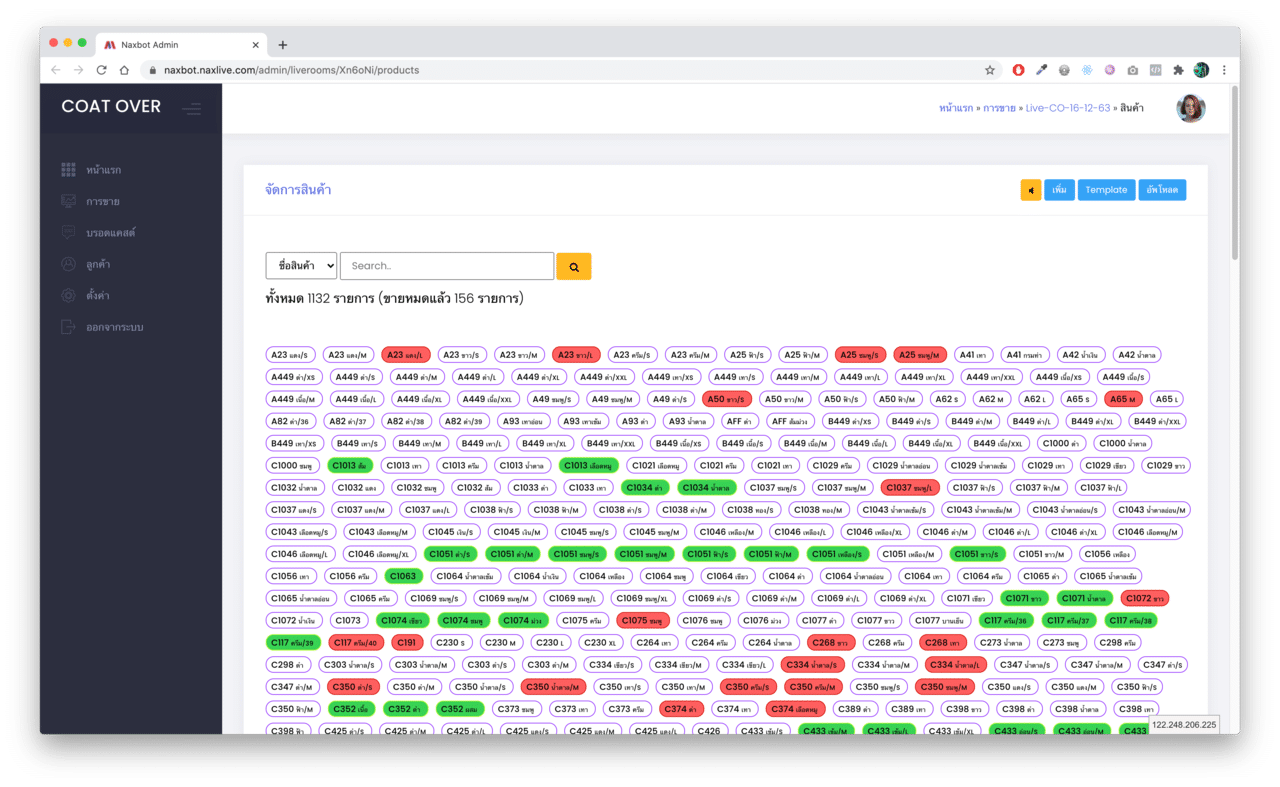This screenshot has width=1280, height=787.
Task: Select the green C1034 ดำ product tag
Action: (646, 487)
